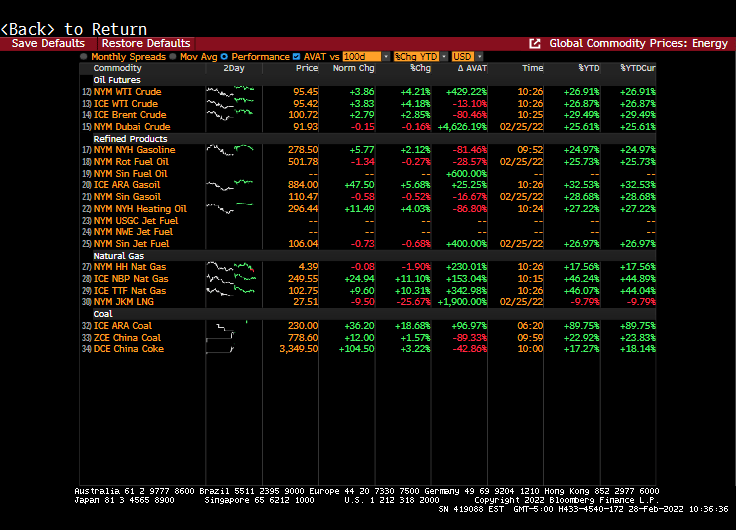Select the Monthly Spreads radio option

[84, 57]
